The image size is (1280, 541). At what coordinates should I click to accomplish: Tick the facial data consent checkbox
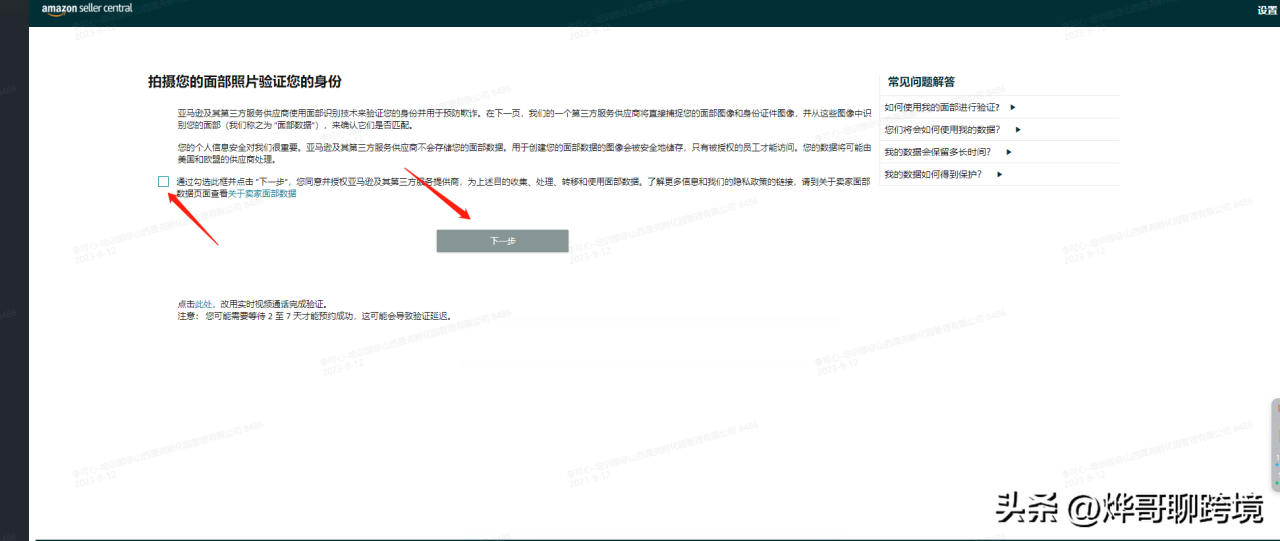(x=163, y=181)
